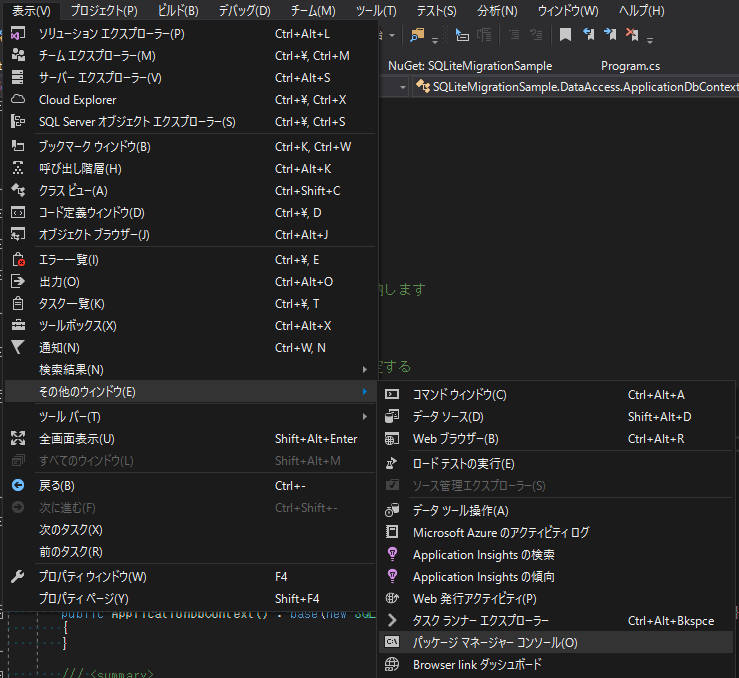Open the ビルド(B) menu
Viewport: 739px width, 678px height.
(x=178, y=10)
